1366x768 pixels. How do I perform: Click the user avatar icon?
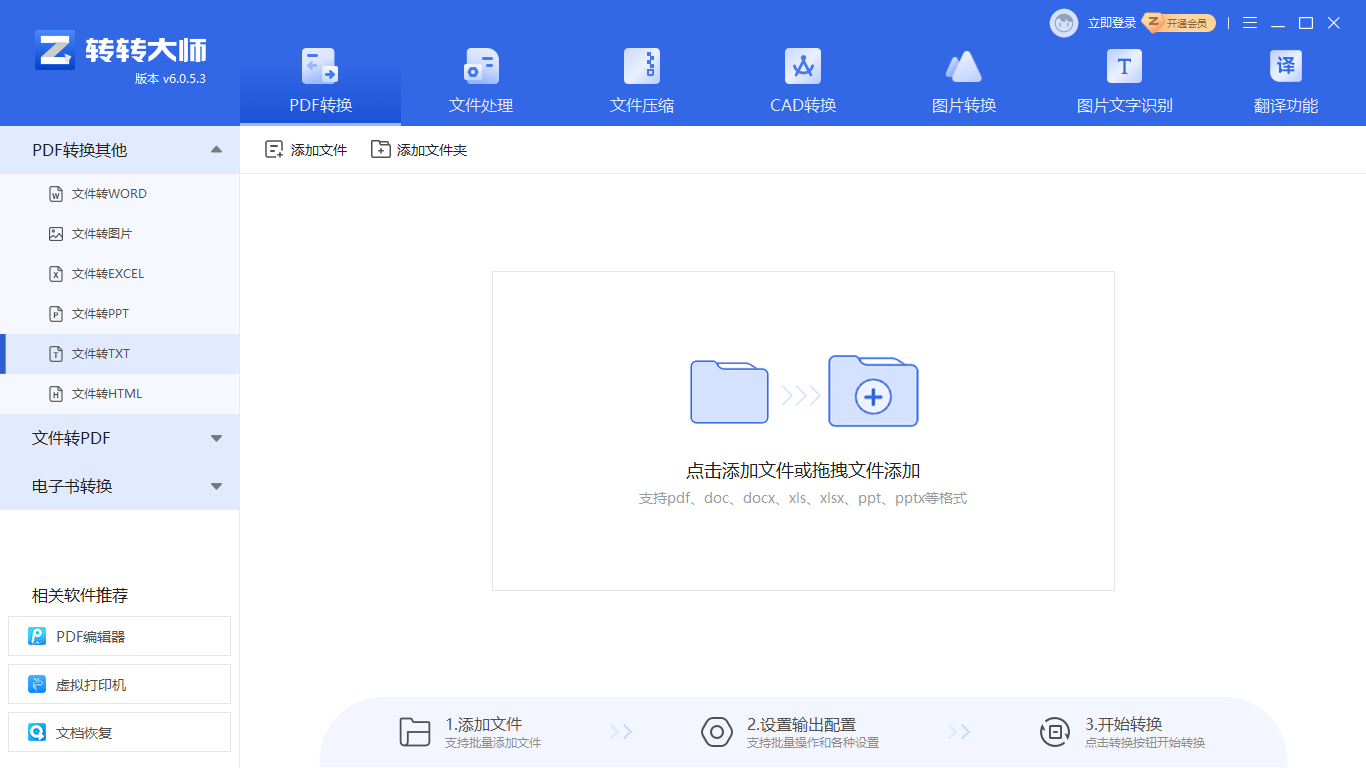coord(1064,23)
